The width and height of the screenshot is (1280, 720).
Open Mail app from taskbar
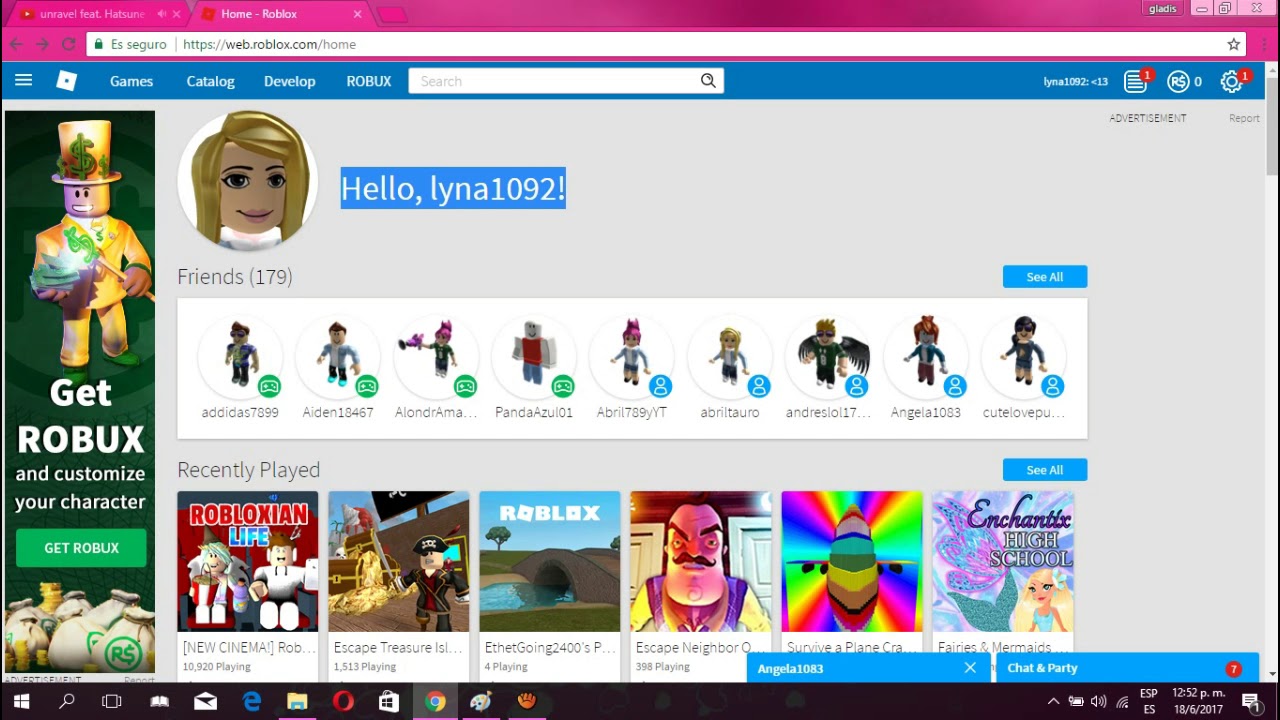(x=205, y=701)
